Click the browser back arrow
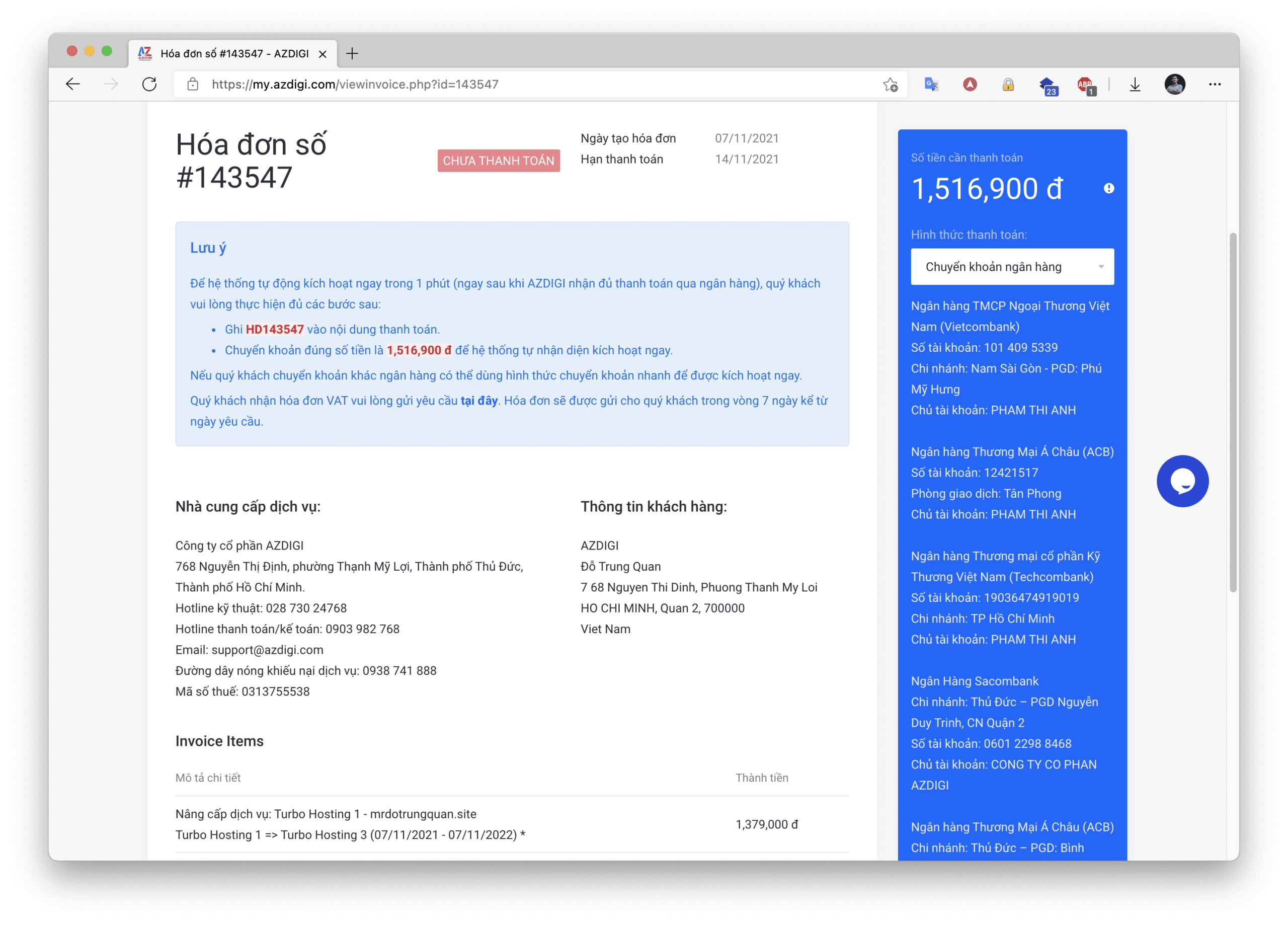The height and width of the screenshot is (925, 1288). 72,84
